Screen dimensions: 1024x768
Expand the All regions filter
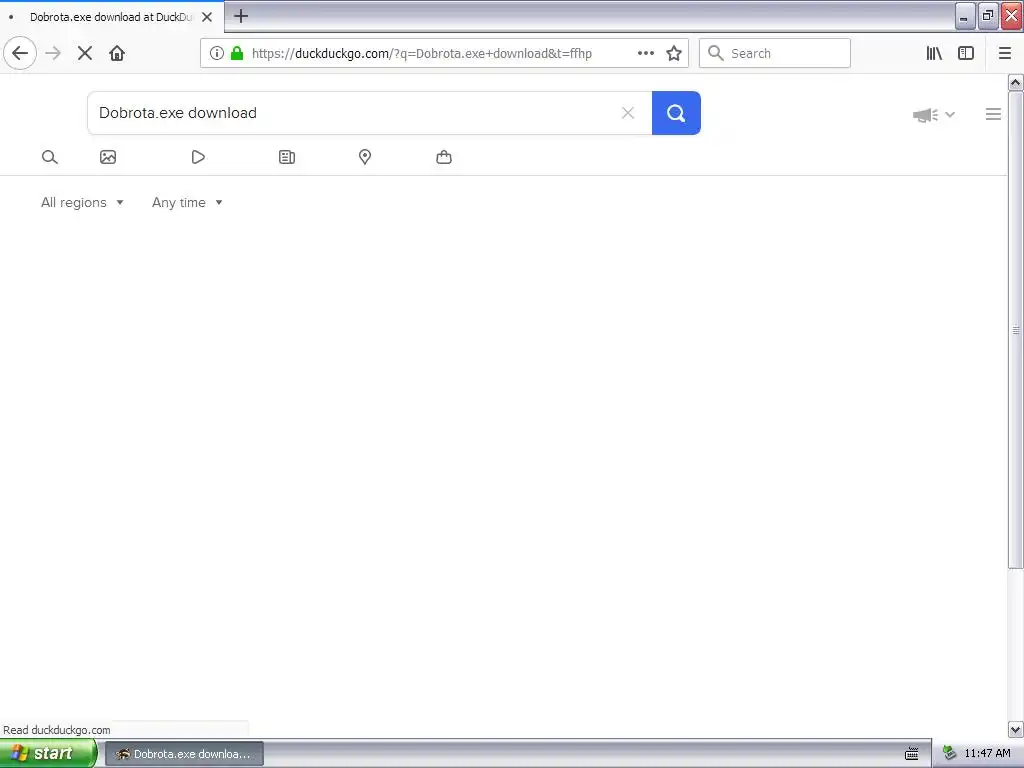coord(82,202)
